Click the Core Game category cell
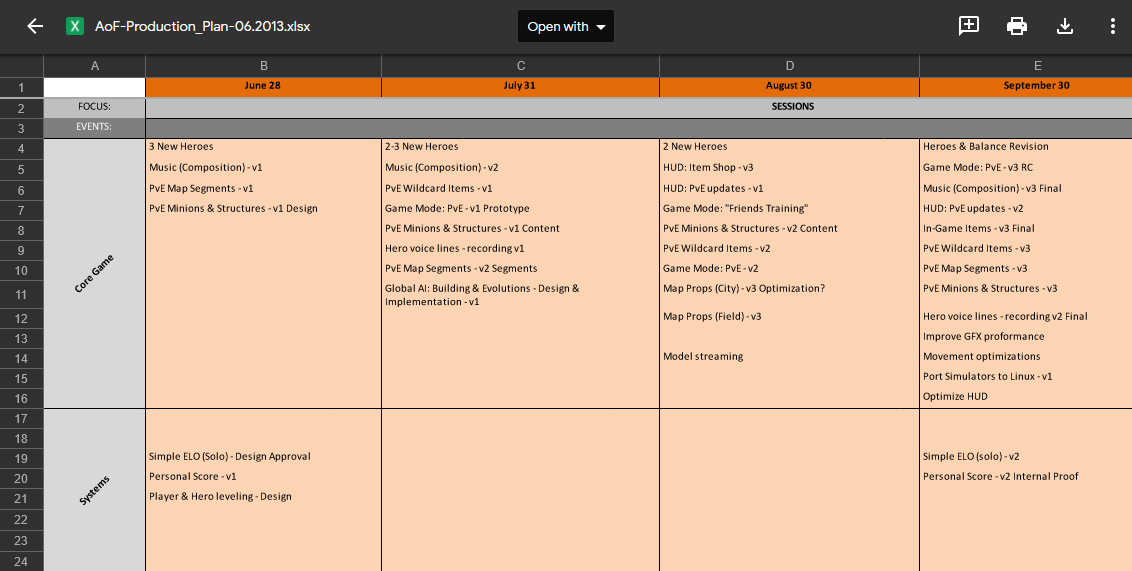1132x571 pixels. coord(95,274)
